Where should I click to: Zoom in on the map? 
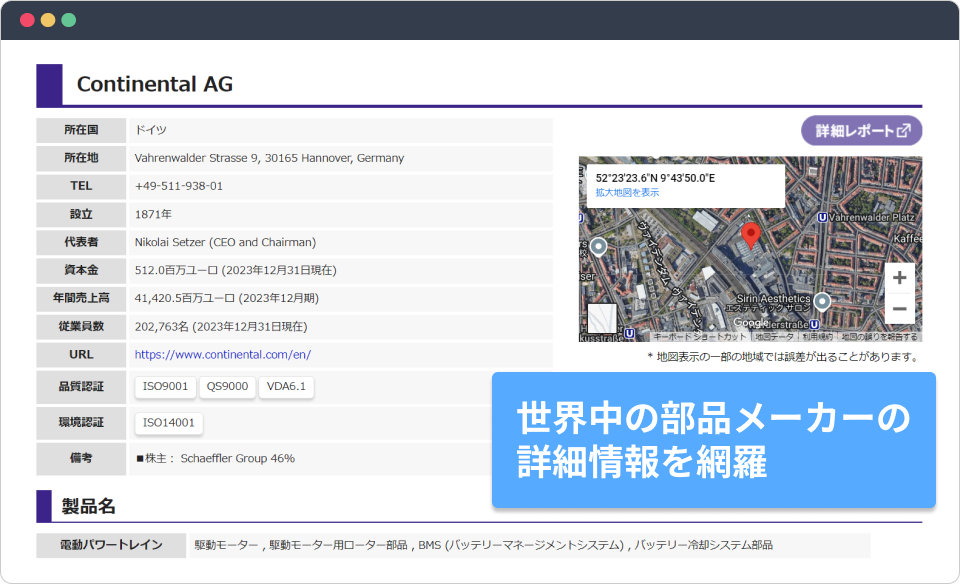[x=899, y=278]
